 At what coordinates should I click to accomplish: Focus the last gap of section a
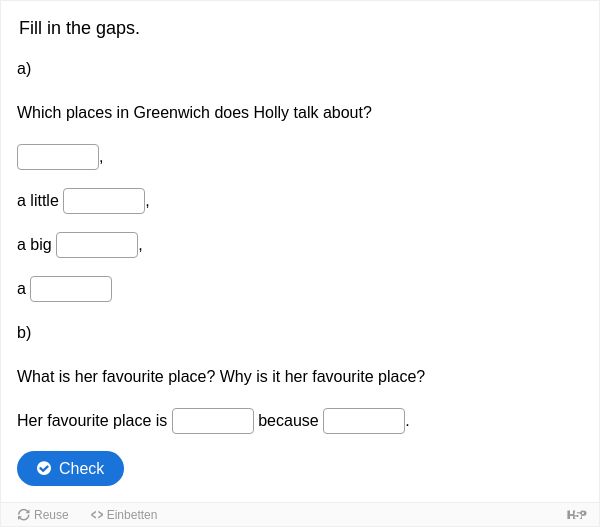point(71,289)
